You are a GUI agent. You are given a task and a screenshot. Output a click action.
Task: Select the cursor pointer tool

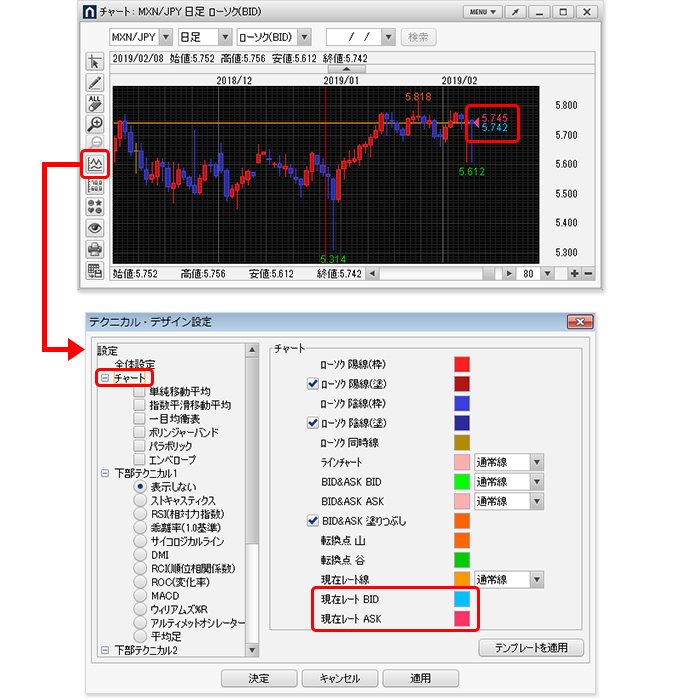tap(95, 62)
